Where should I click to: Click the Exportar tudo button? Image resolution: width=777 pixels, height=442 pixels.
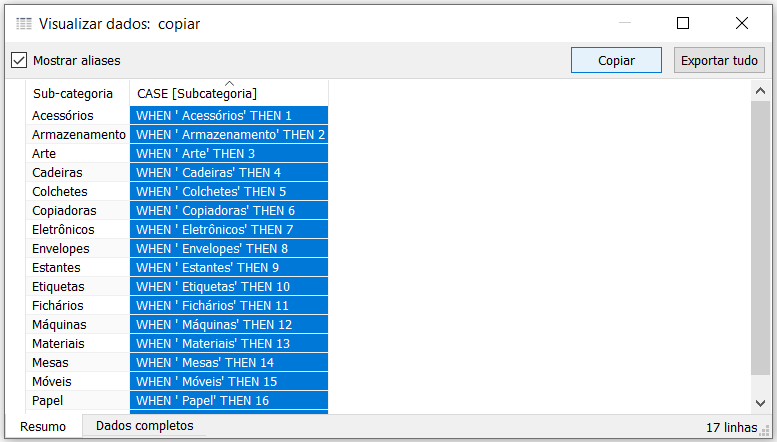[719, 60]
